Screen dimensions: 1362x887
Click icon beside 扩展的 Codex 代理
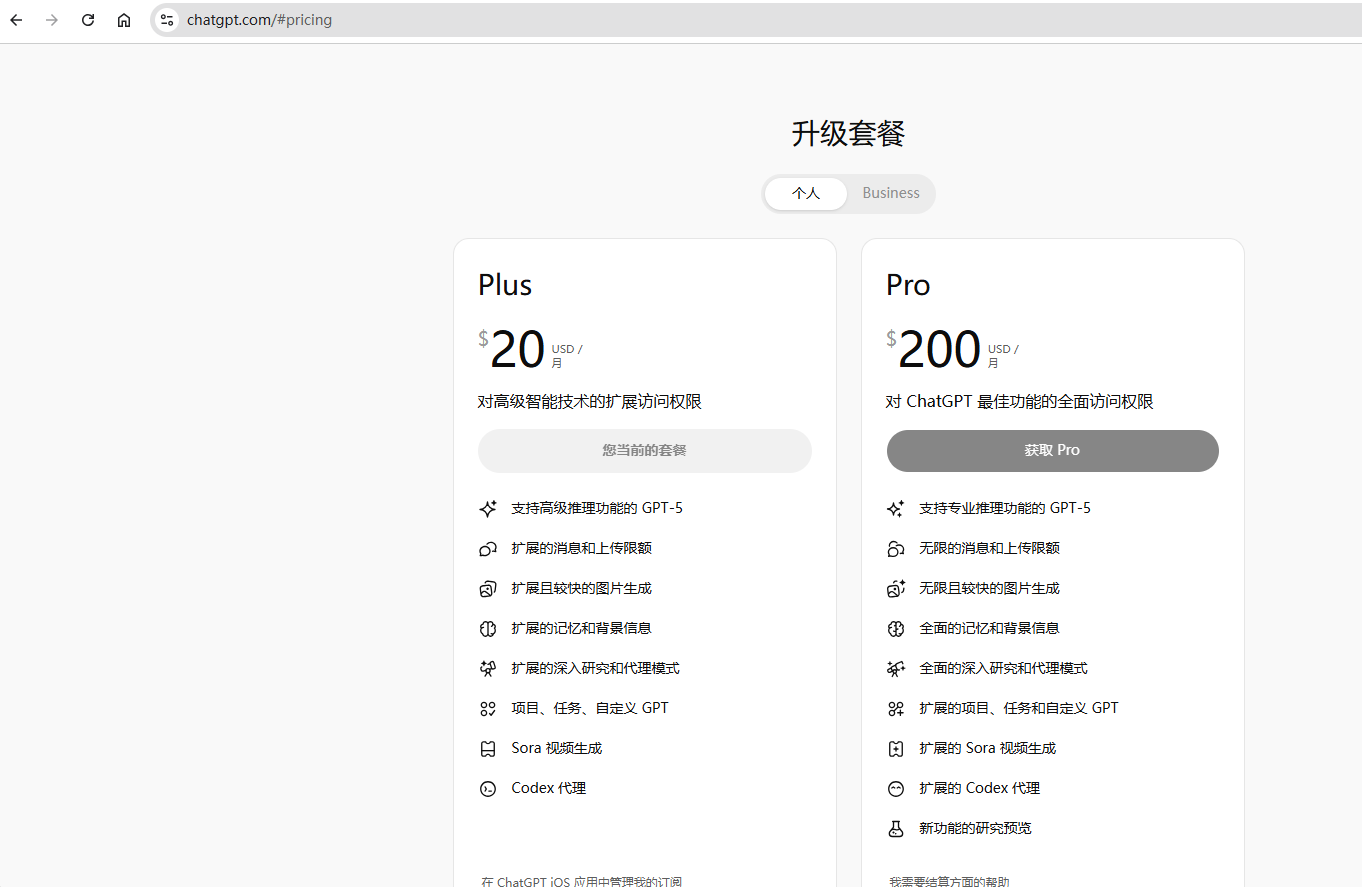[x=896, y=789]
